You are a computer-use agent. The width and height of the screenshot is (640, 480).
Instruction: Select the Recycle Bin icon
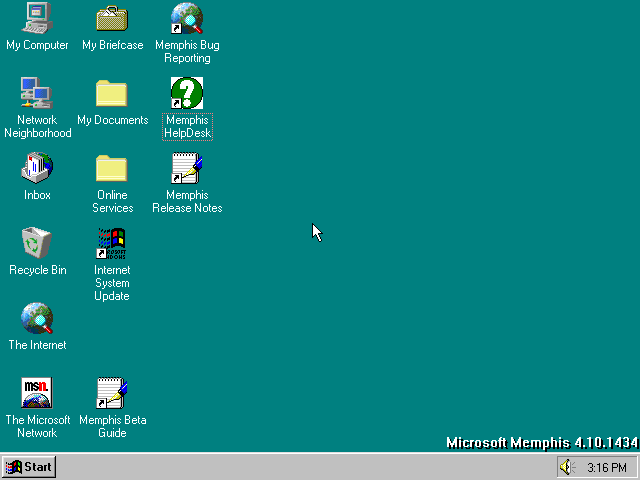coord(37,243)
